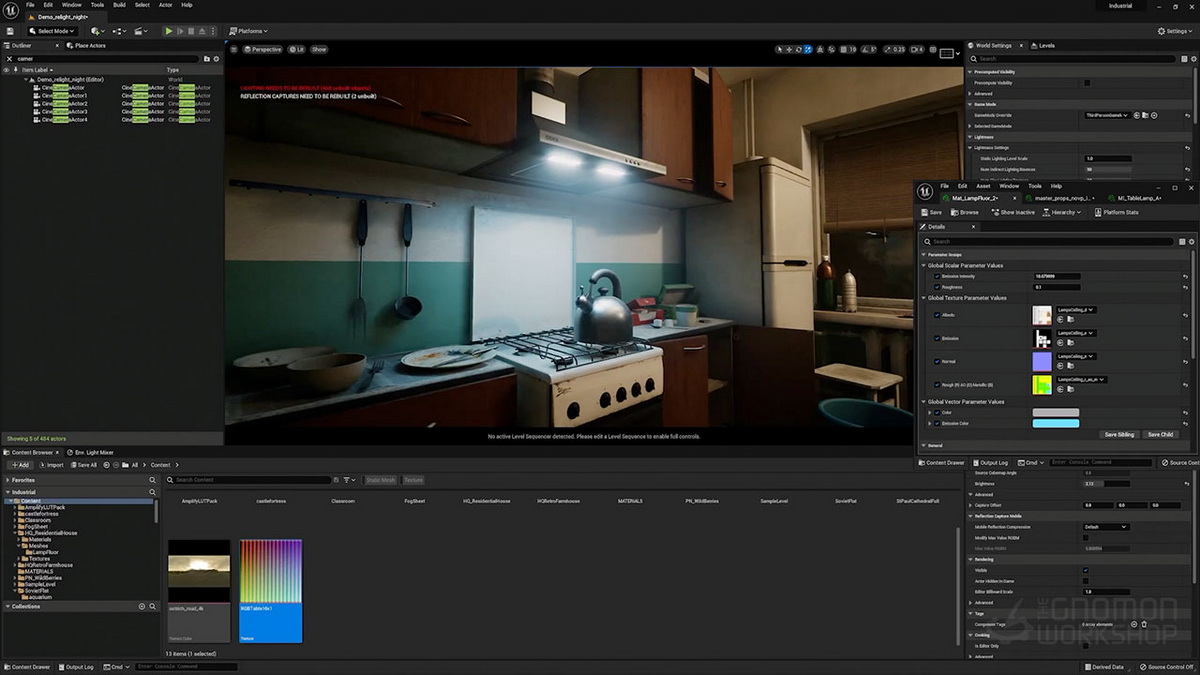Toggle Visible checkbox under Rendering
Screen dimensions: 1200x675
click(1086, 570)
